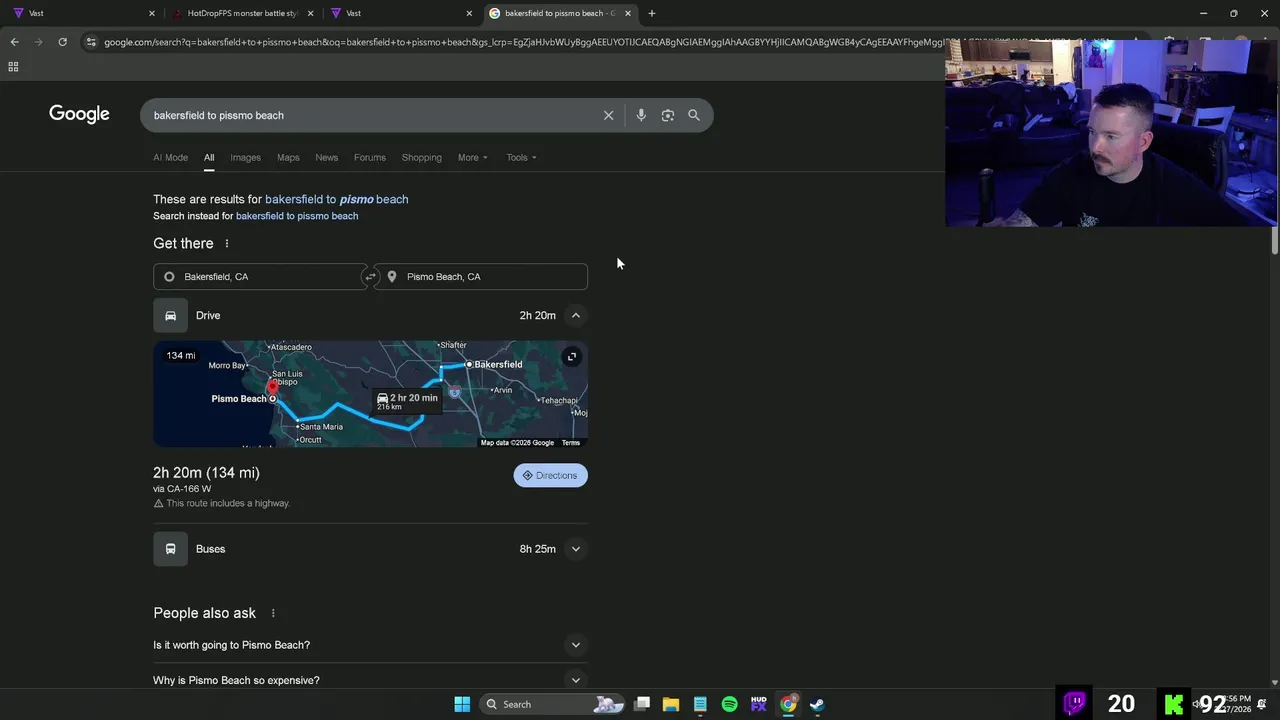The image size is (1280, 720).
Task: Submit search with magnifying glass icon
Action: pos(694,115)
